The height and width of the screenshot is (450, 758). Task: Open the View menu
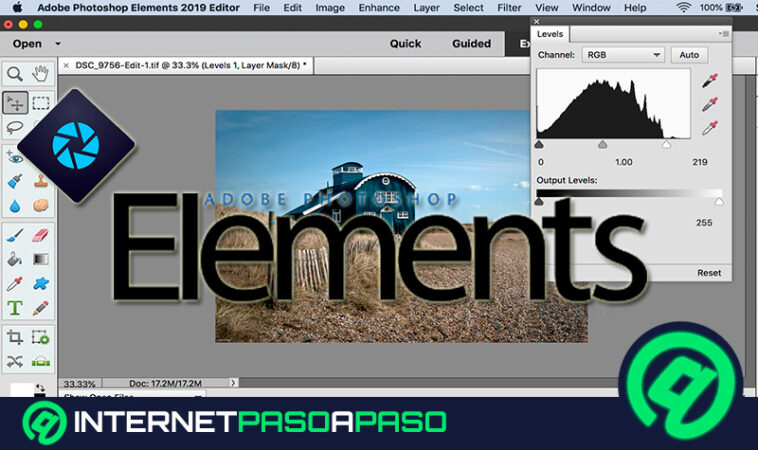pyautogui.click(x=547, y=8)
